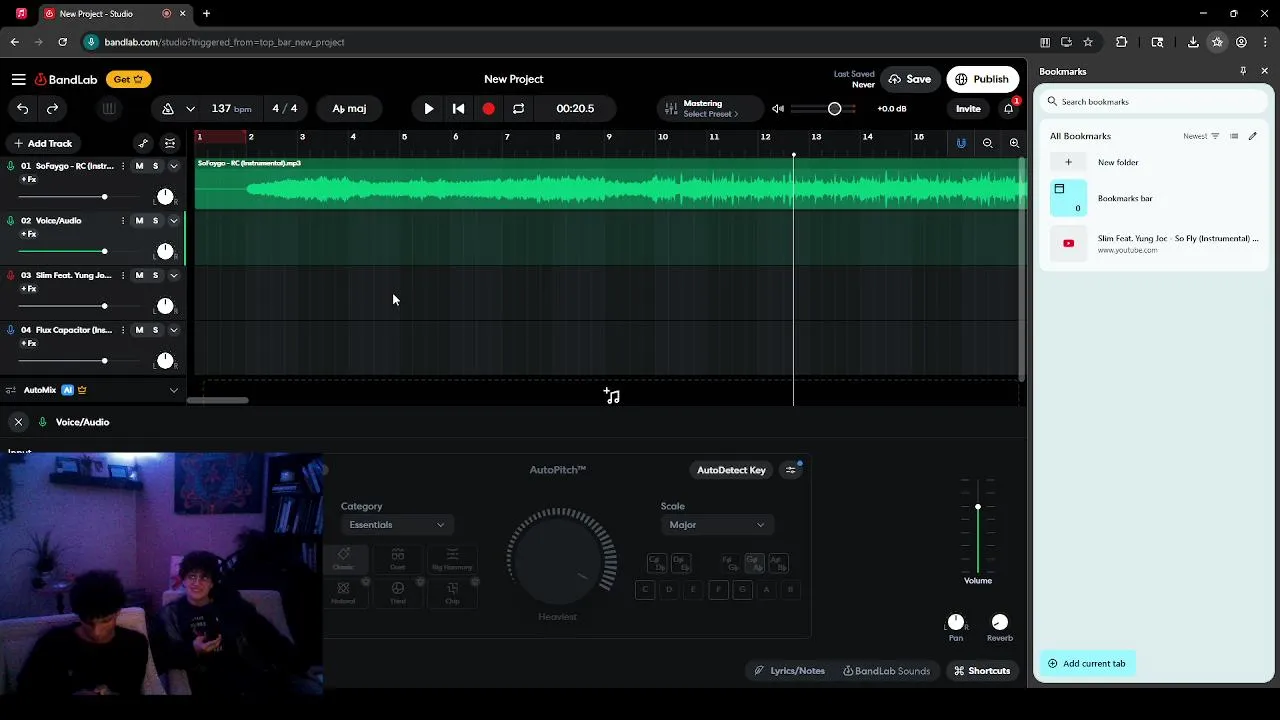This screenshot has height=720, width=1280.
Task: Zoom out the timeline
Action: point(987,143)
